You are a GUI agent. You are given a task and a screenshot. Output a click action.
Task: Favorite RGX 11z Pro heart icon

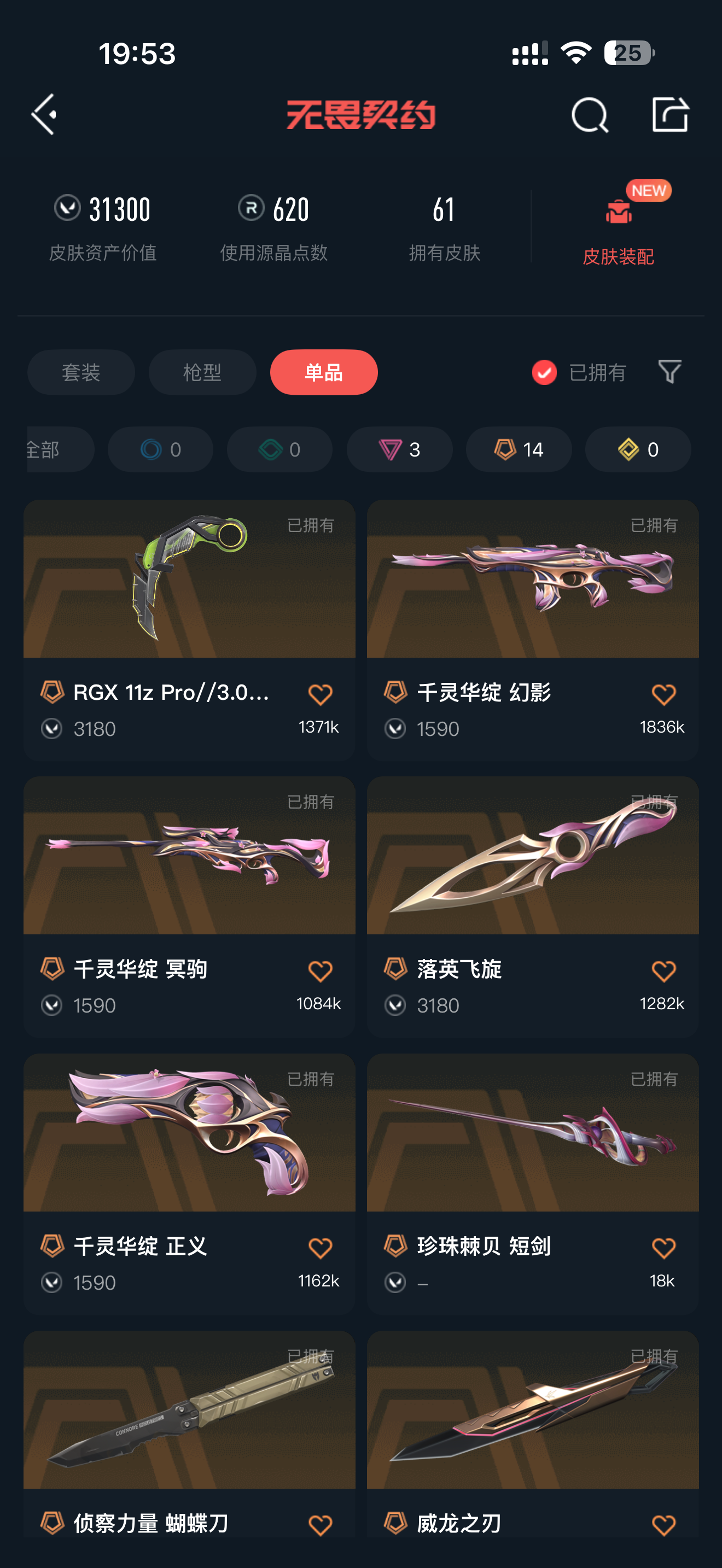click(320, 694)
